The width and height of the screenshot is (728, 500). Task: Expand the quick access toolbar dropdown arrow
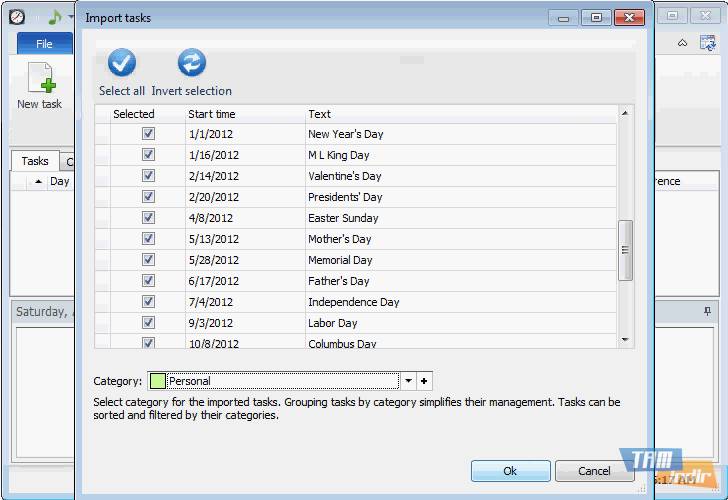click(71, 18)
